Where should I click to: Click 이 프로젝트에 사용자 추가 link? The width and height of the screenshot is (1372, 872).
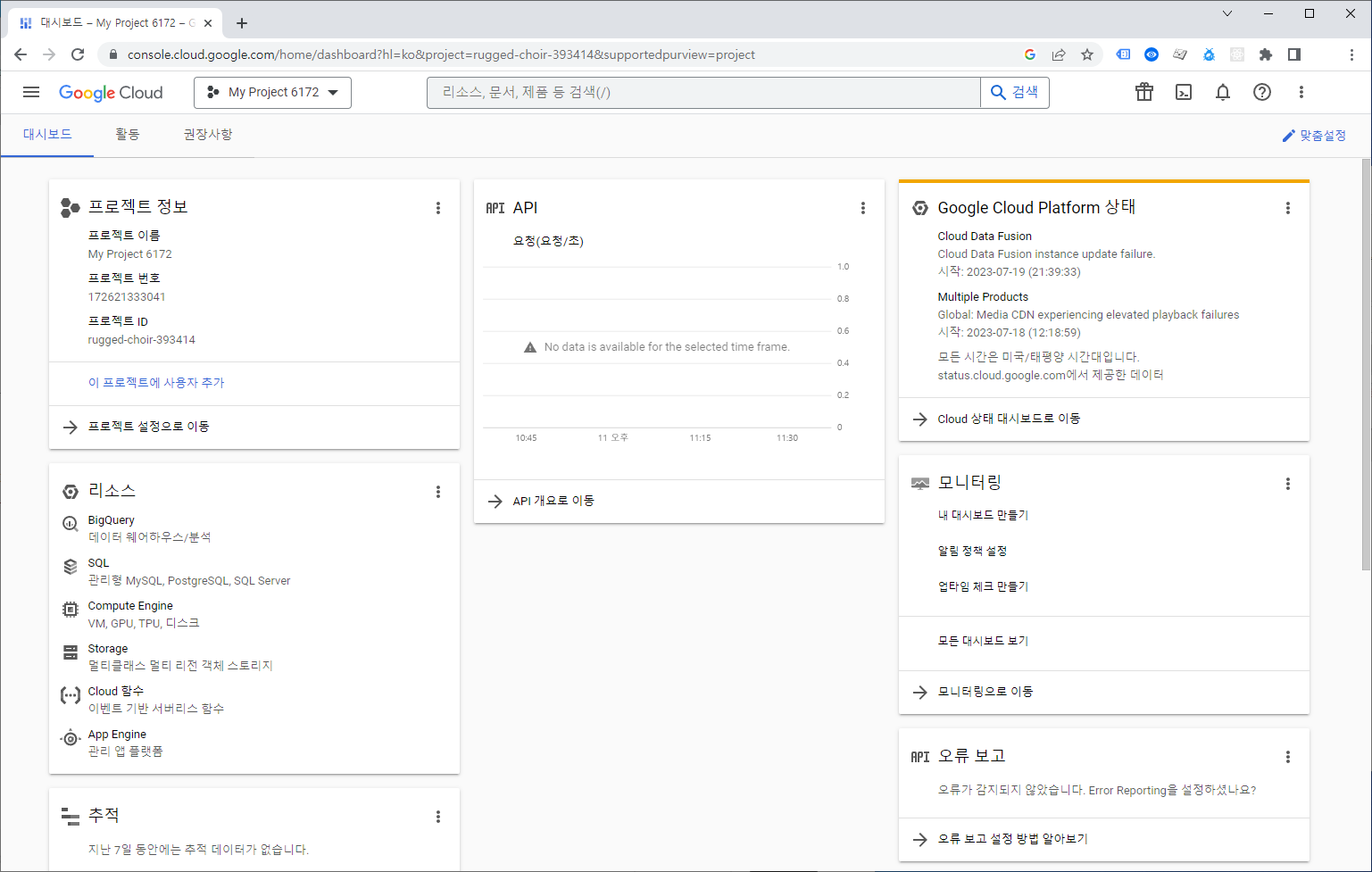(x=156, y=383)
